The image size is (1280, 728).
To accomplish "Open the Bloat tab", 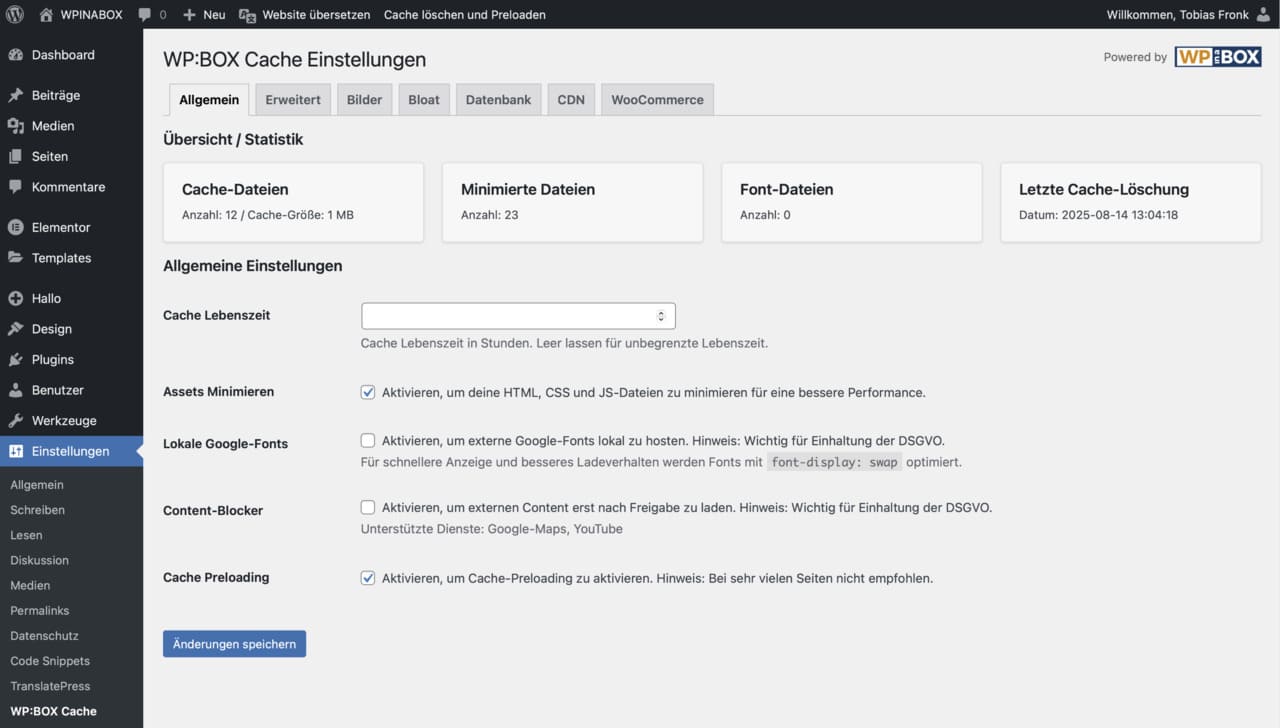I will tap(424, 100).
